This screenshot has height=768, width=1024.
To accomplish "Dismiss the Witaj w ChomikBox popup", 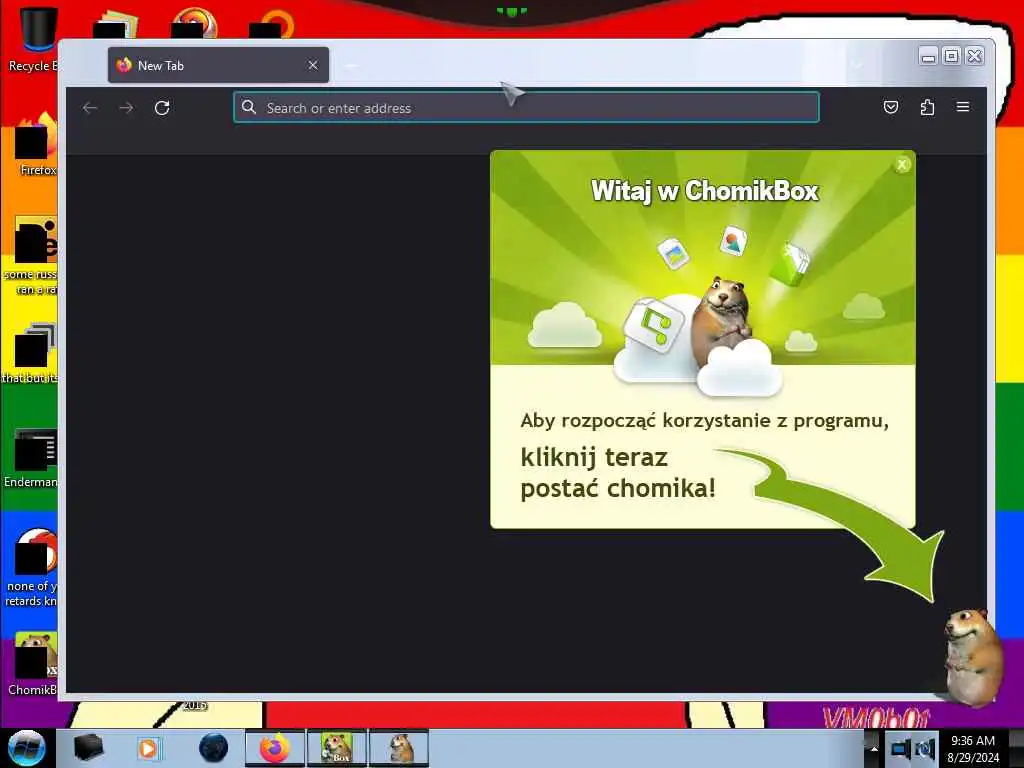I will (902, 165).
